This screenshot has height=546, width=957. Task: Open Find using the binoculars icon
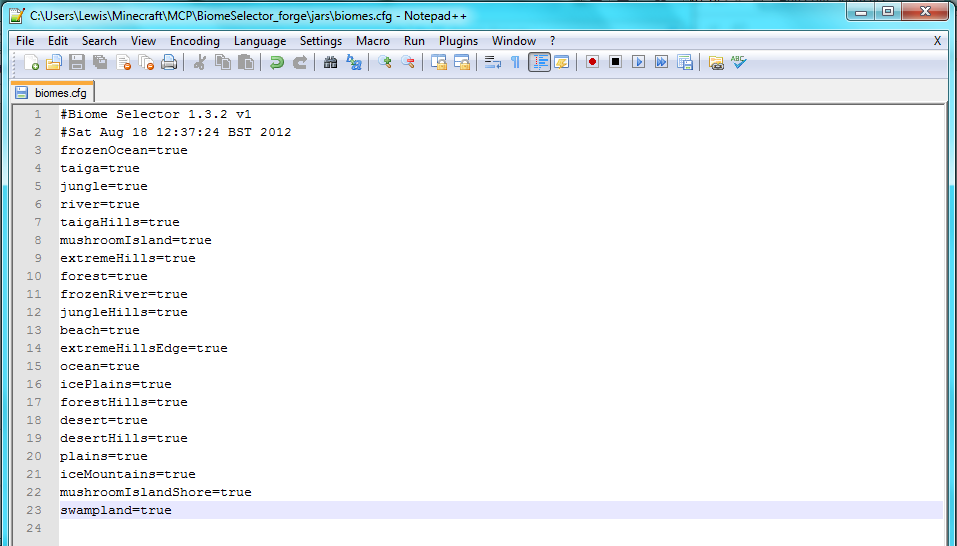click(x=330, y=62)
